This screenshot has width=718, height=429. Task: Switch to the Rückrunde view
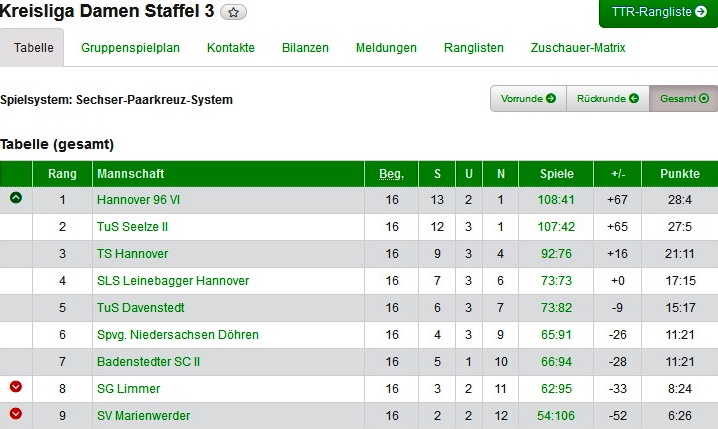click(x=608, y=98)
